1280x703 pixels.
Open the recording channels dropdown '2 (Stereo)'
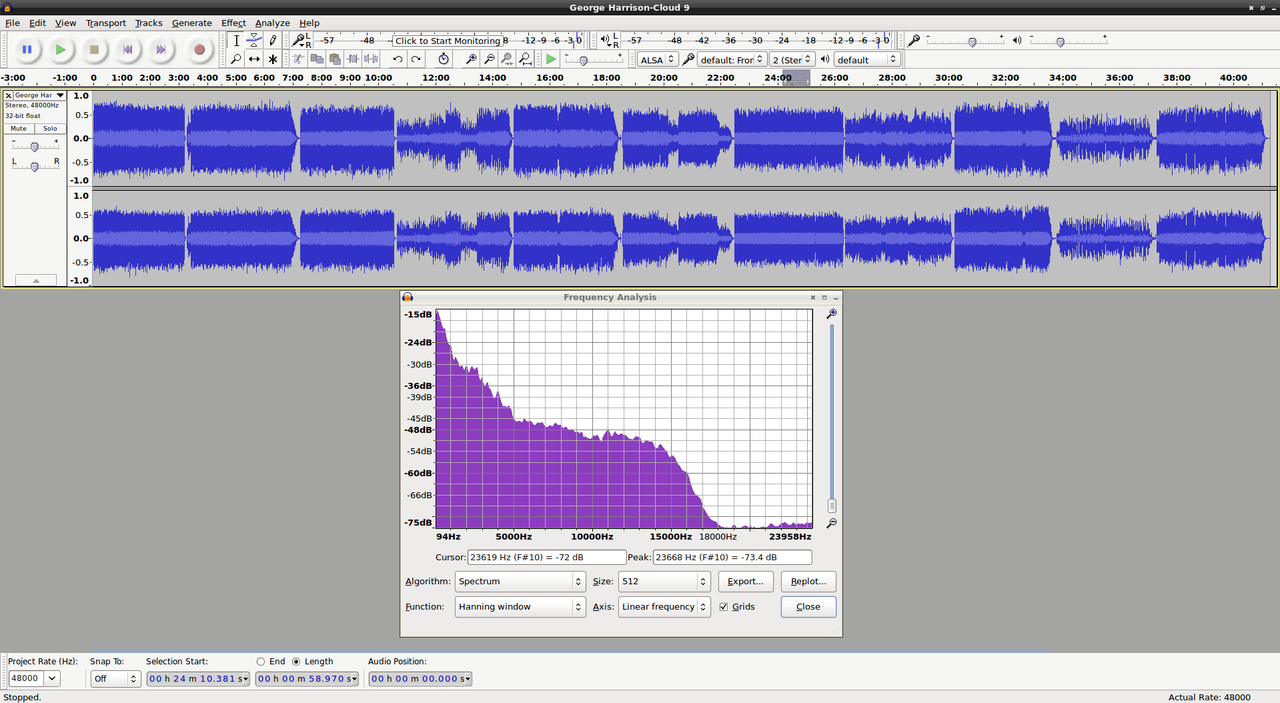(793, 59)
